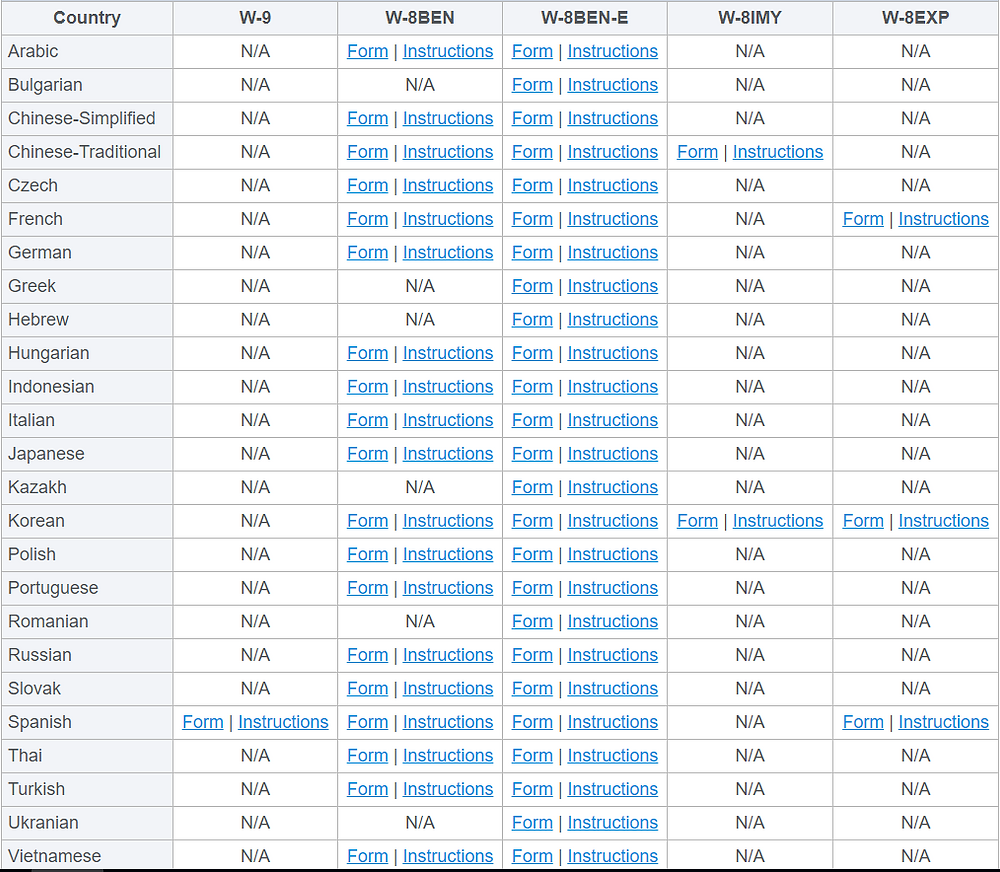Open French W-8EXP Instructions link
The image size is (1000, 872).
coord(943,219)
